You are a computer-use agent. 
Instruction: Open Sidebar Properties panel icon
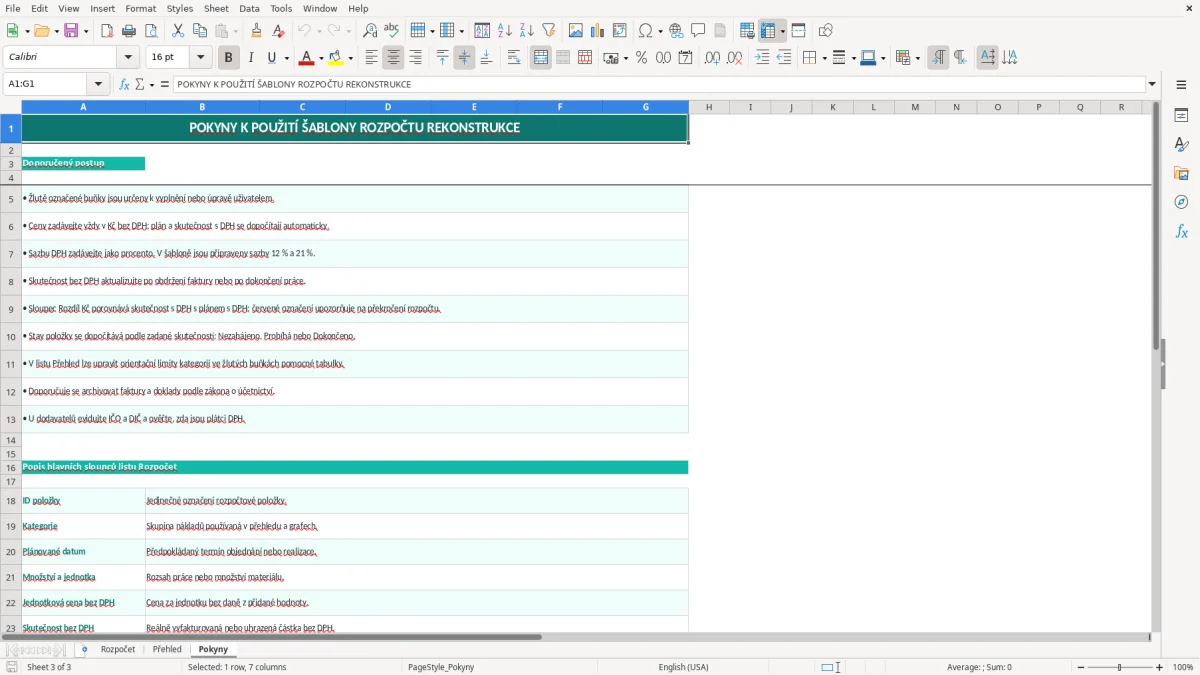coord(1181,116)
